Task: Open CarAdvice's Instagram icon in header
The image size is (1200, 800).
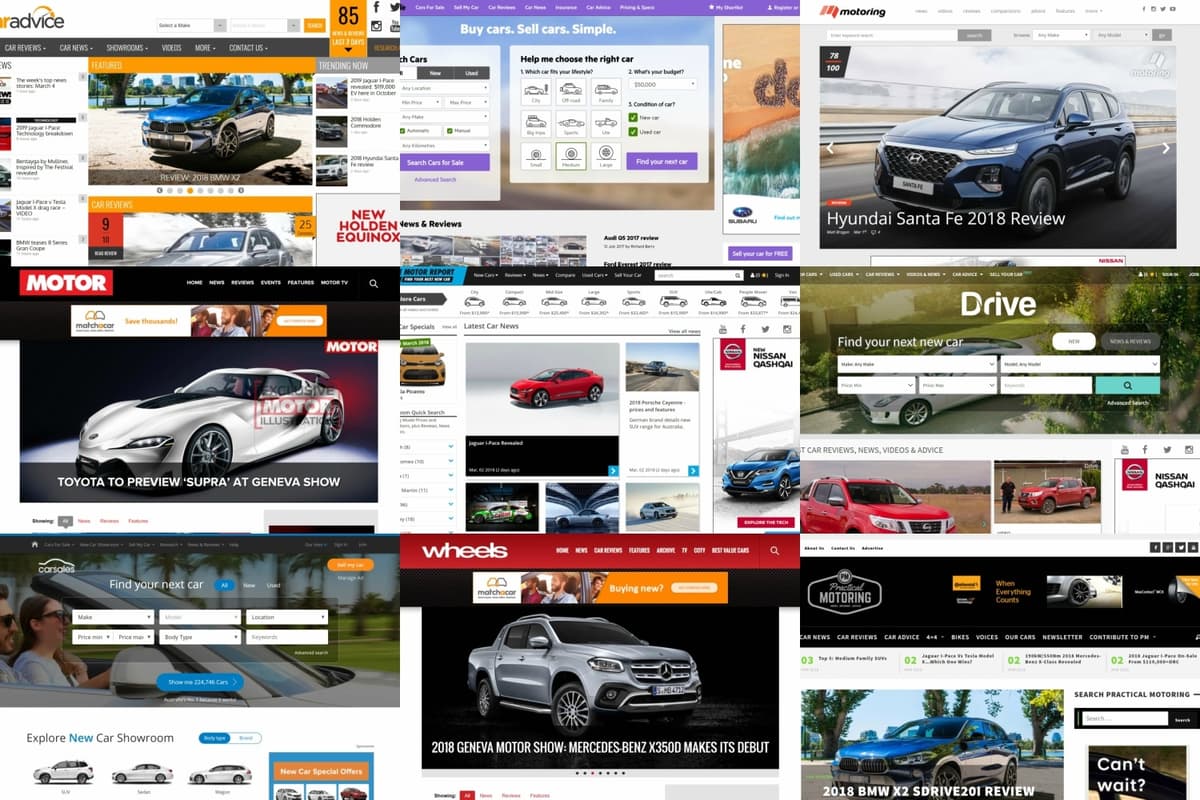Action: tap(377, 27)
